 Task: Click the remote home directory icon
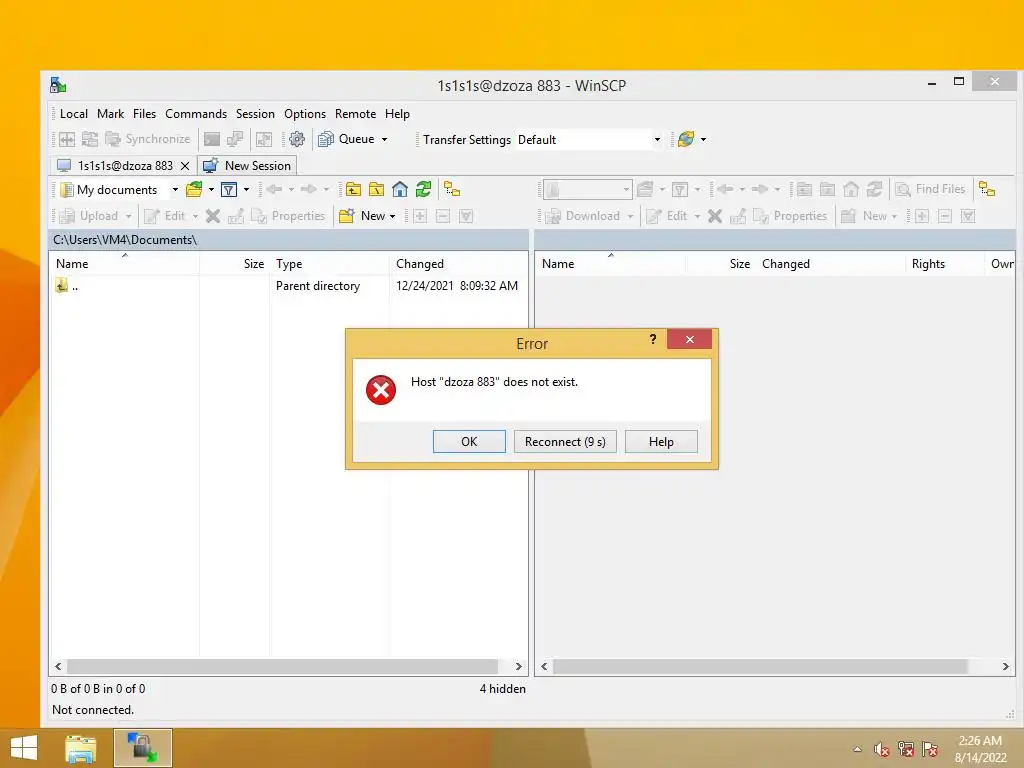tap(850, 189)
